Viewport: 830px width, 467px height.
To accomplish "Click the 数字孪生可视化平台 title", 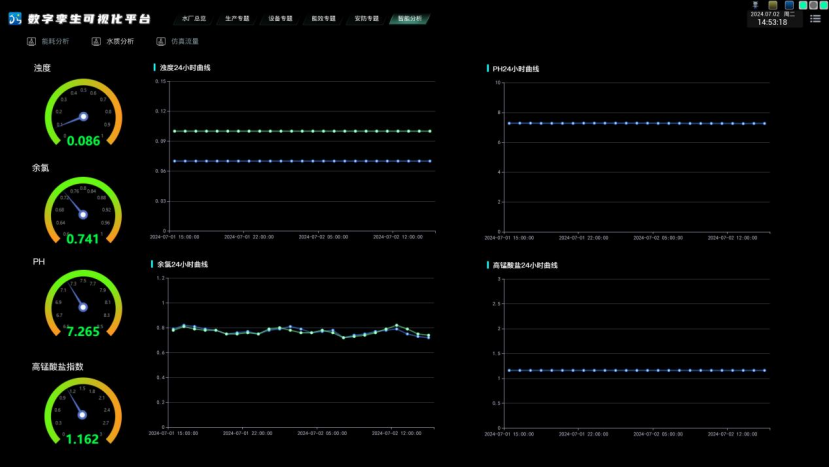I will 89,19.
